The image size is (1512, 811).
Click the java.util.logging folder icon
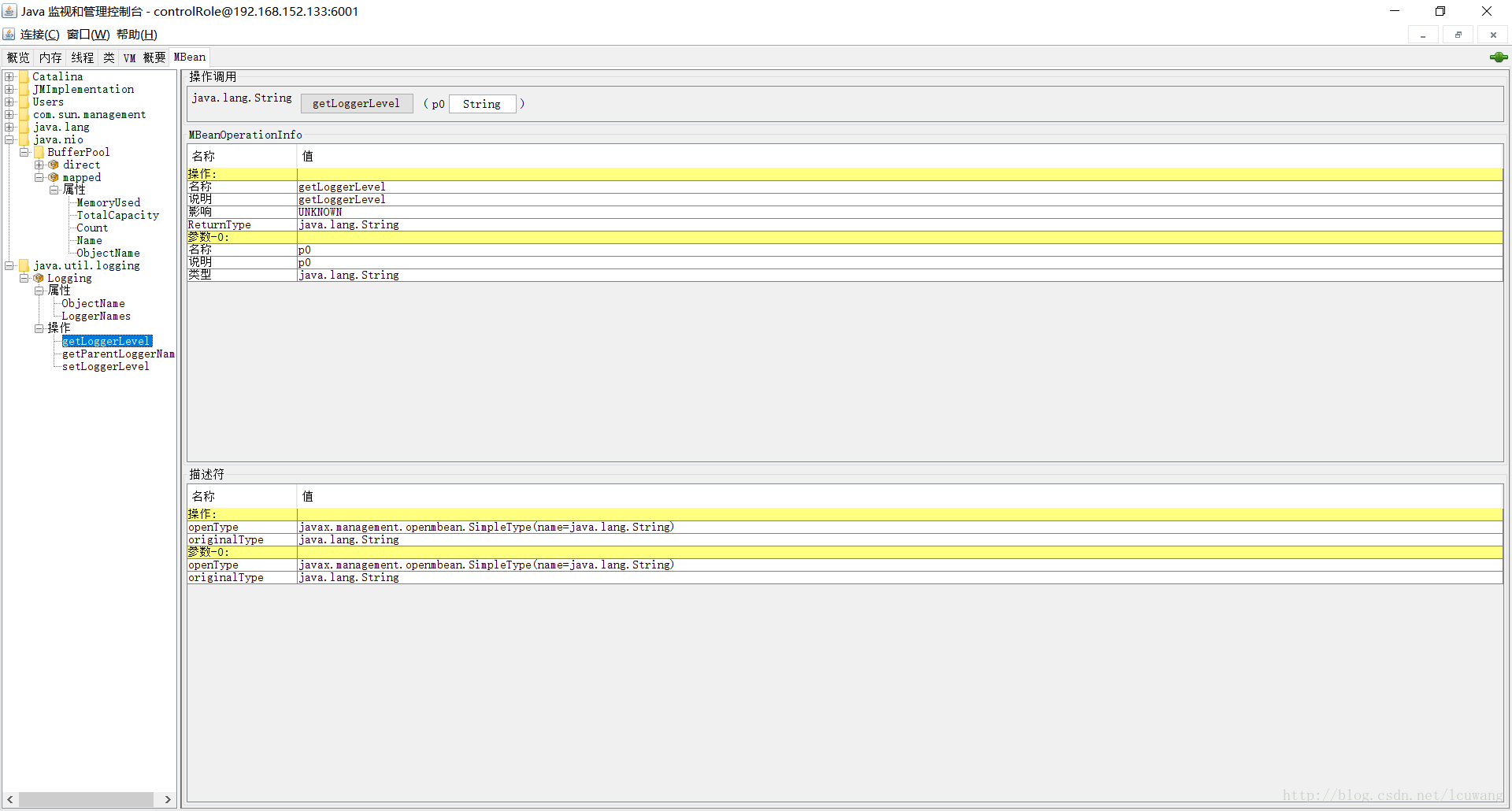point(24,265)
